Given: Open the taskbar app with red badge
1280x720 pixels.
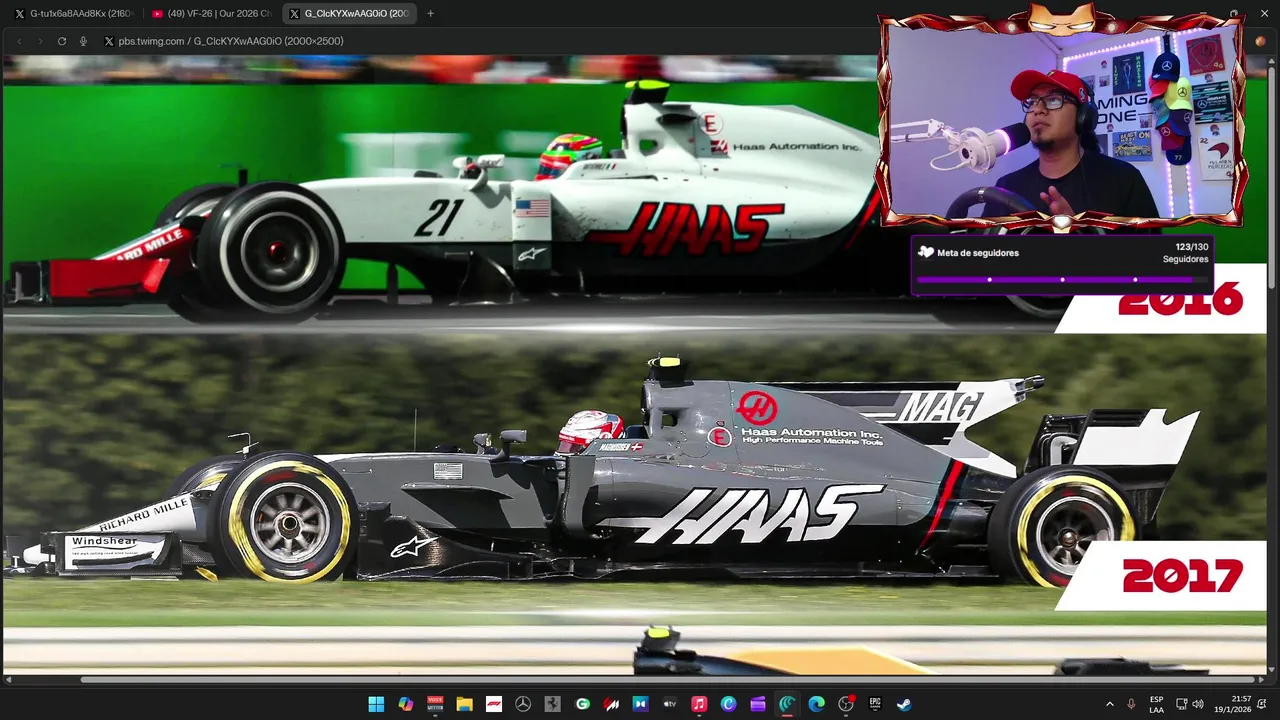Looking at the screenshot, I should click(x=846, y=704).
